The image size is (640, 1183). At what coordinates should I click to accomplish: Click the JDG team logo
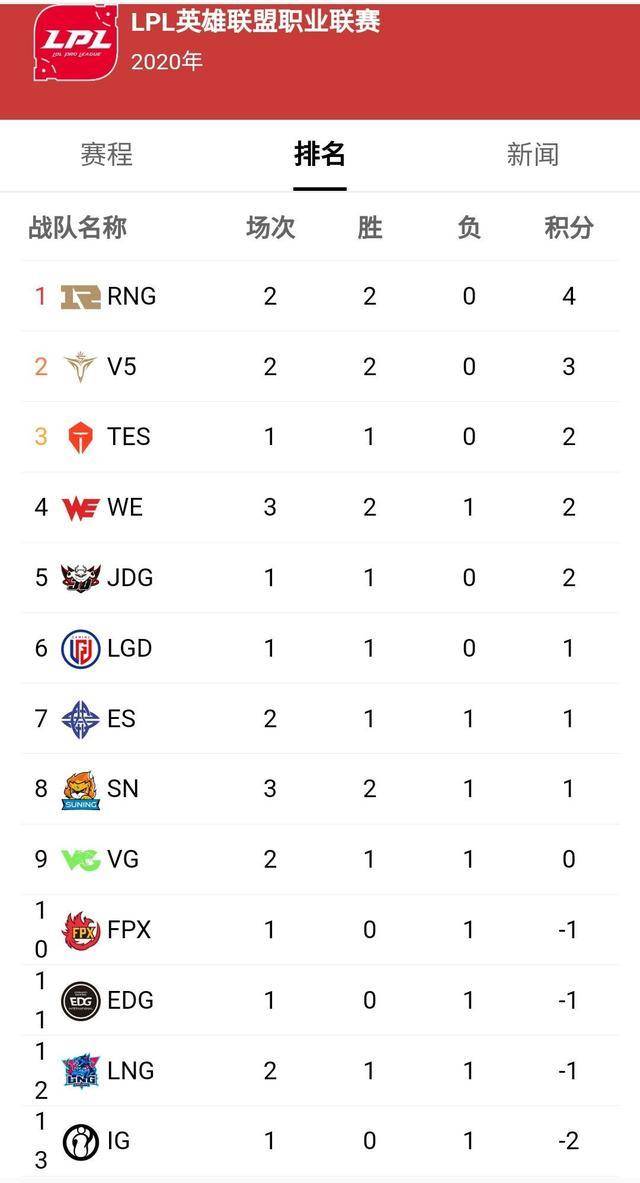[x=80, y=578]
